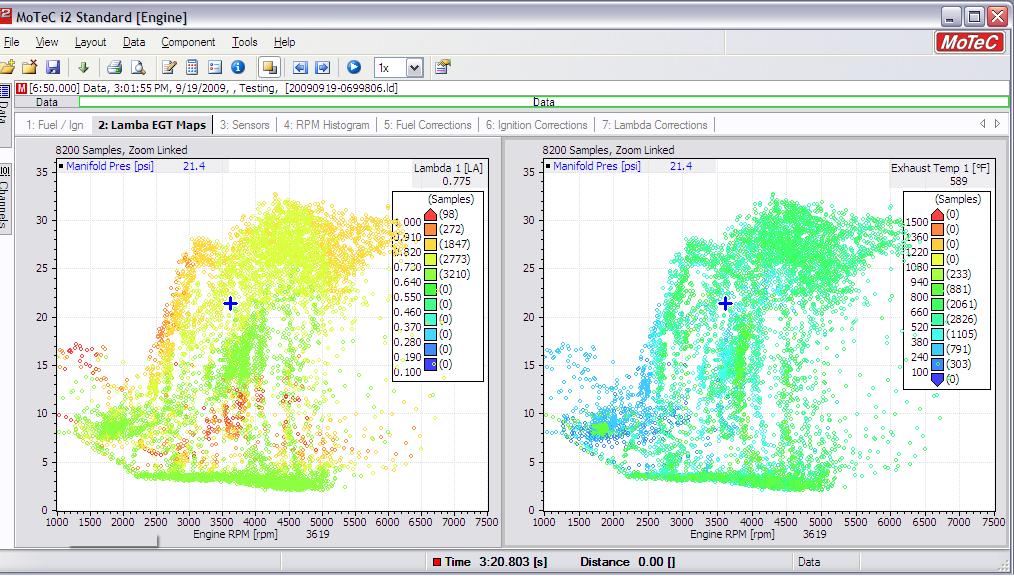Viewport: 1014px width, 576px height.
Task: Click the Lambda legend swatch with 1847 samples
Action: point(430,244)
